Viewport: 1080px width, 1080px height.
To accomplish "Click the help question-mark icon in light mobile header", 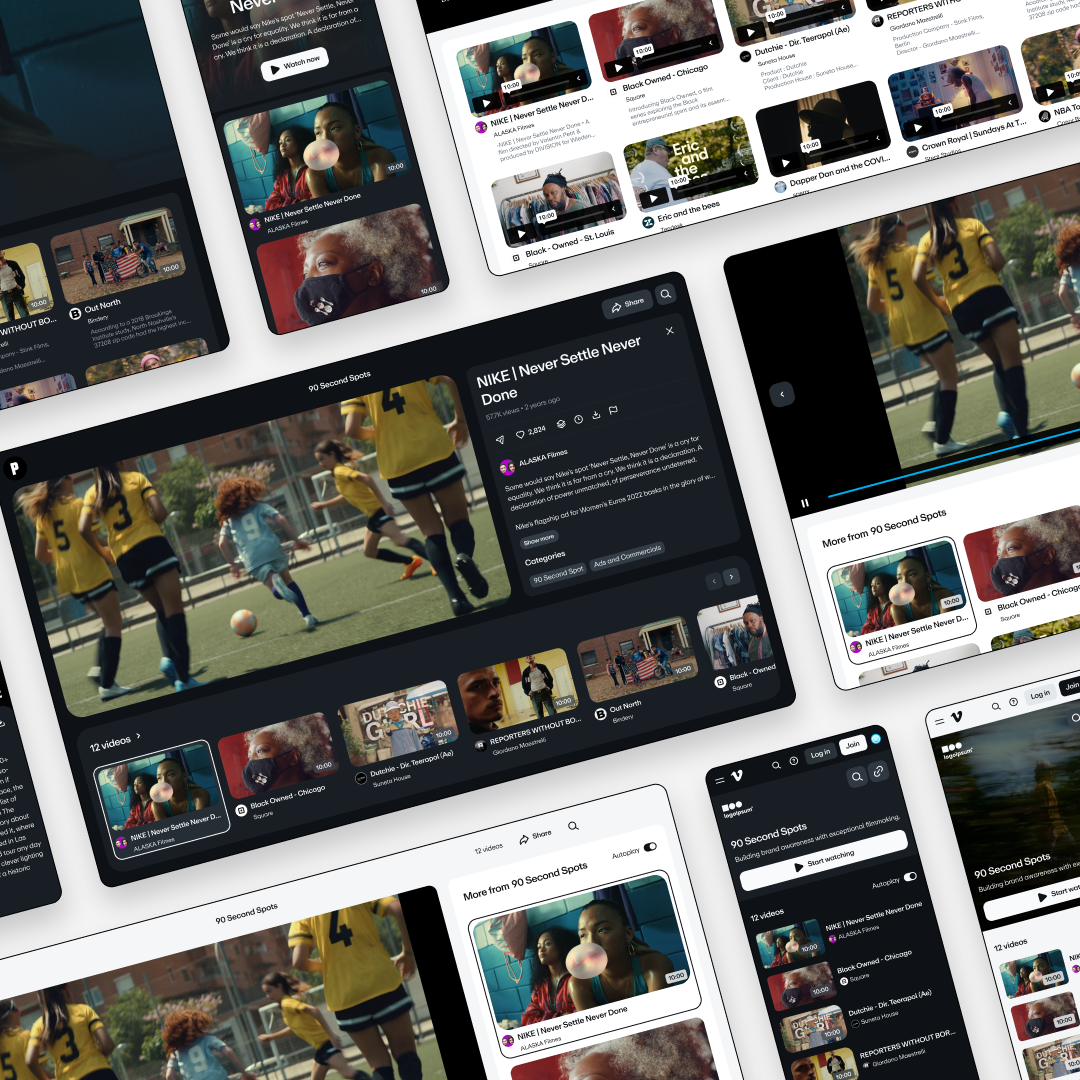I will (1013, 703).
